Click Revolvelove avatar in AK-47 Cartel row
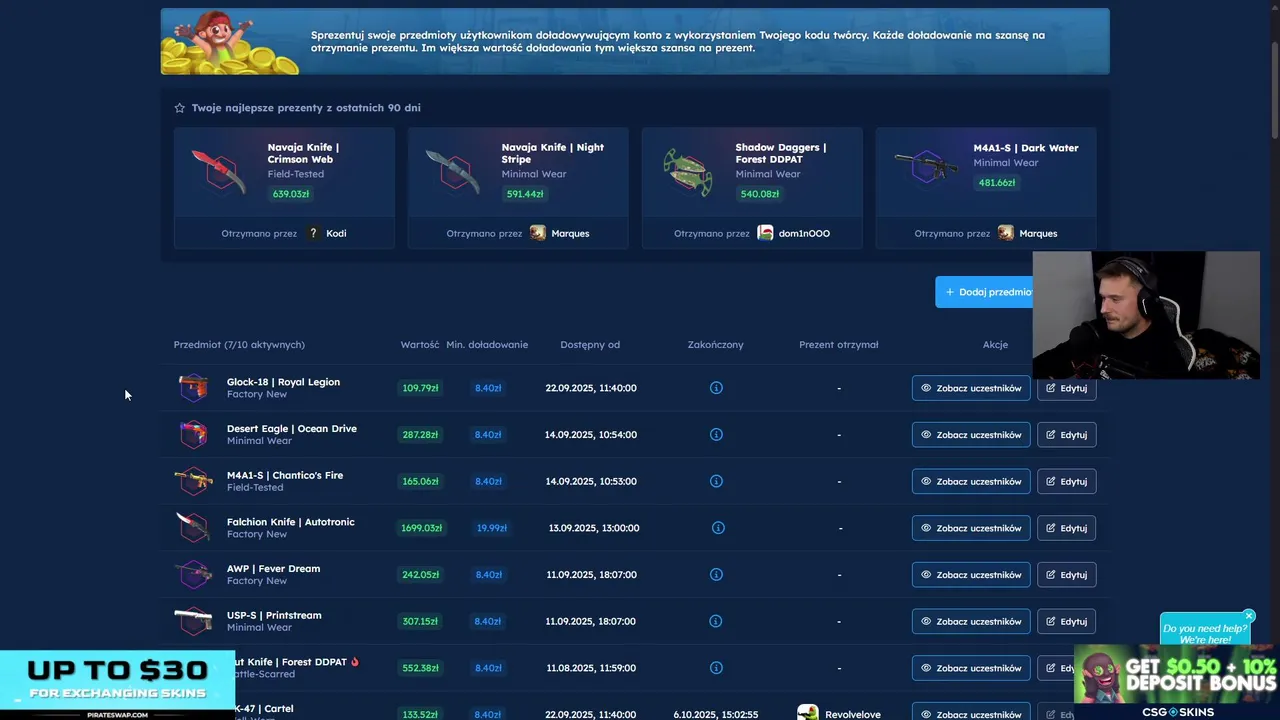The image size is (1280, 720). 808,714
